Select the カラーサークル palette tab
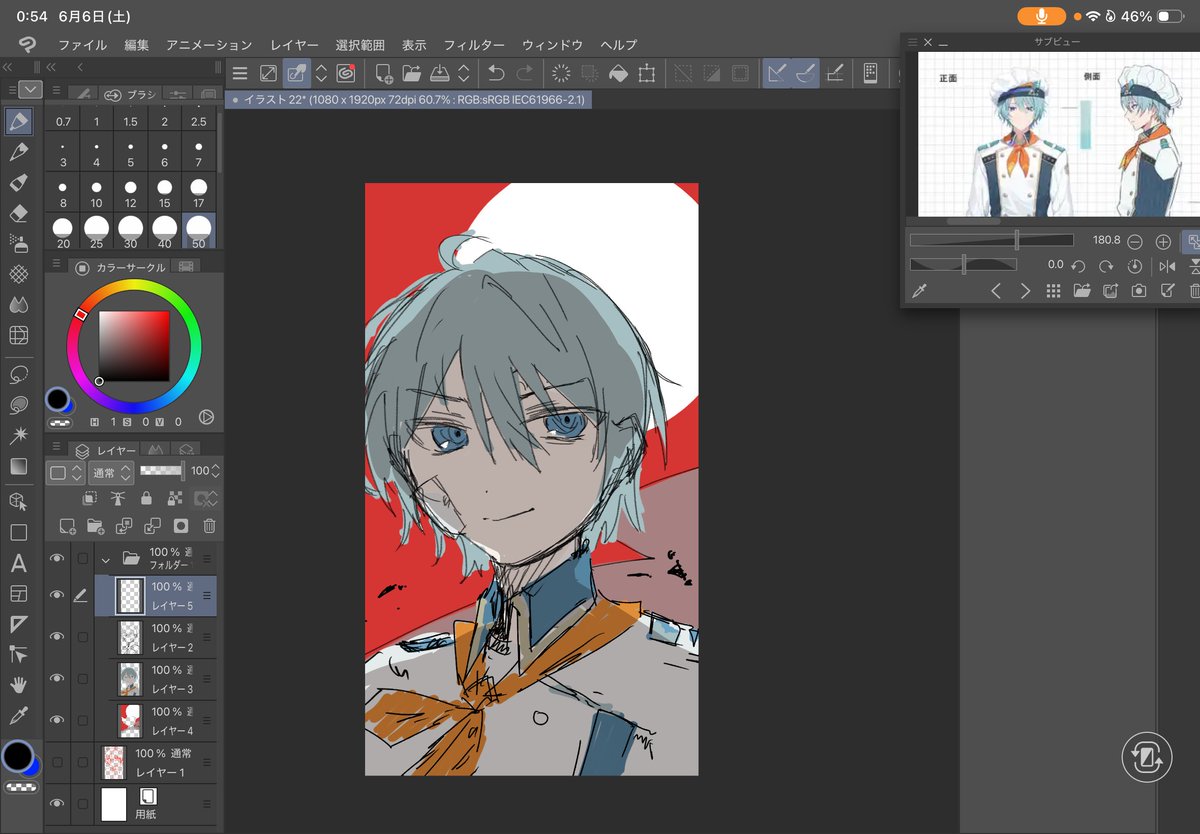Image resolution: width=1200 pixels, height=834 pixels. pyautogui.click(x=121, y=267)
